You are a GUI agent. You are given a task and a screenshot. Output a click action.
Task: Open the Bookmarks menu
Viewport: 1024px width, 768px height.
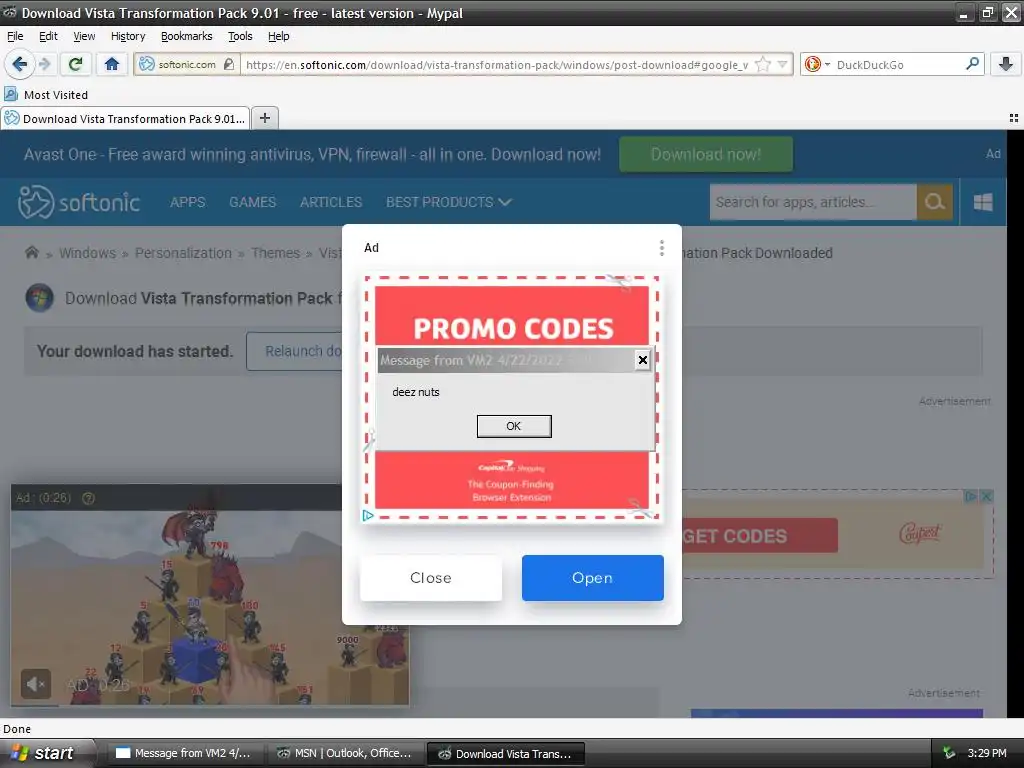pos(187,36)
